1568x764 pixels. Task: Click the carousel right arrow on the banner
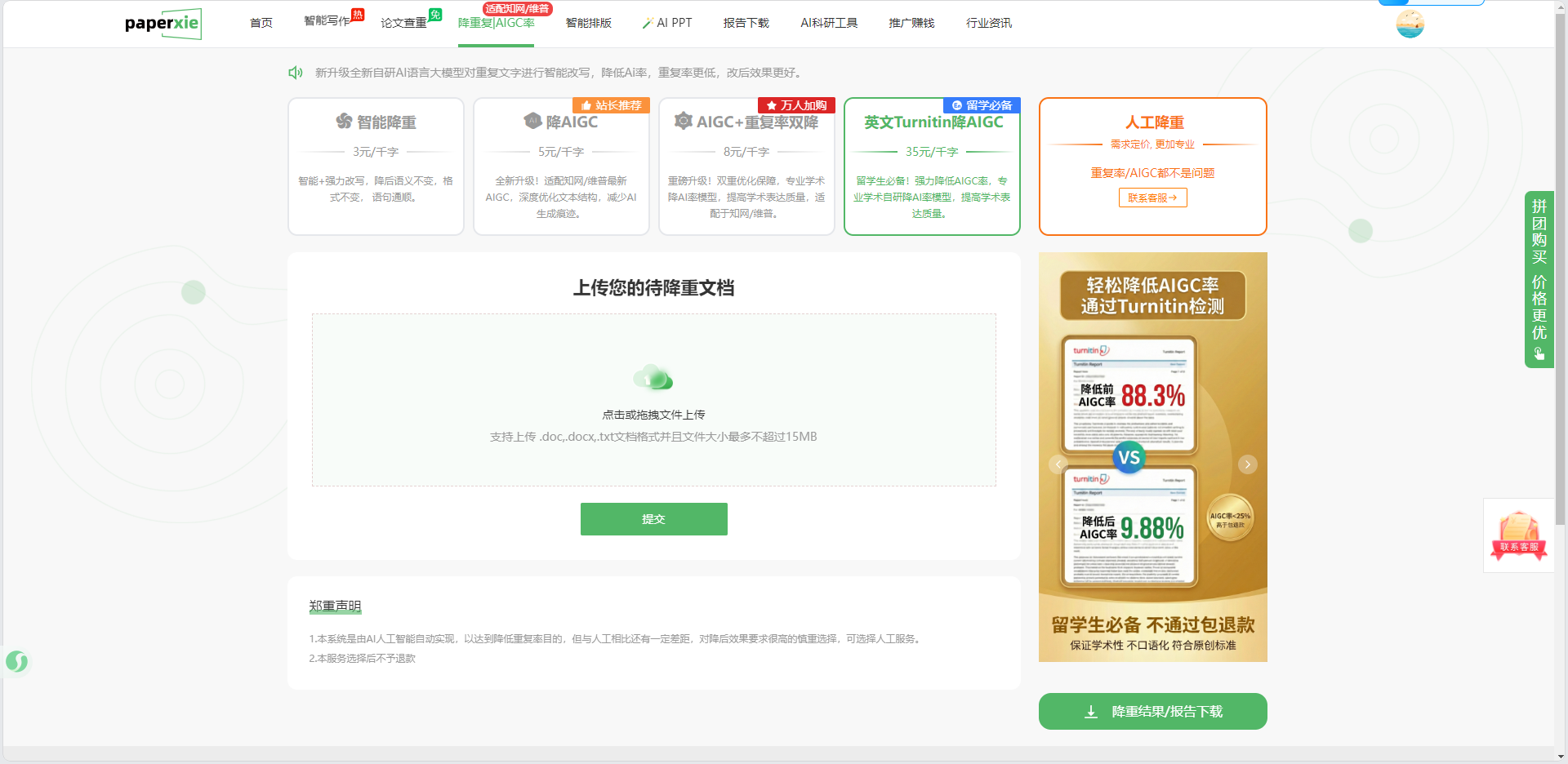(x=1247, y=464)
